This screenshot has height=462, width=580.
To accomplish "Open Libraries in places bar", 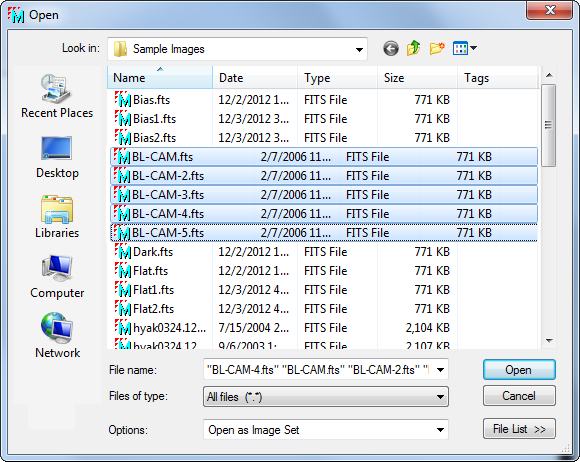I will (x=57, y=217).
